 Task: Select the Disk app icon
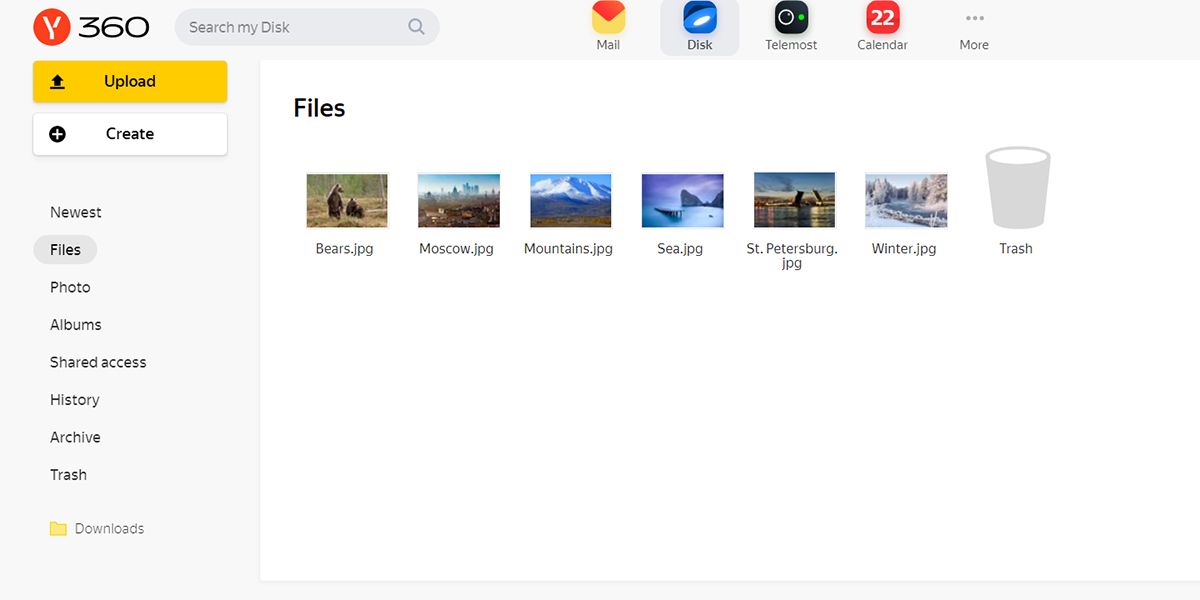coord(700,18)
